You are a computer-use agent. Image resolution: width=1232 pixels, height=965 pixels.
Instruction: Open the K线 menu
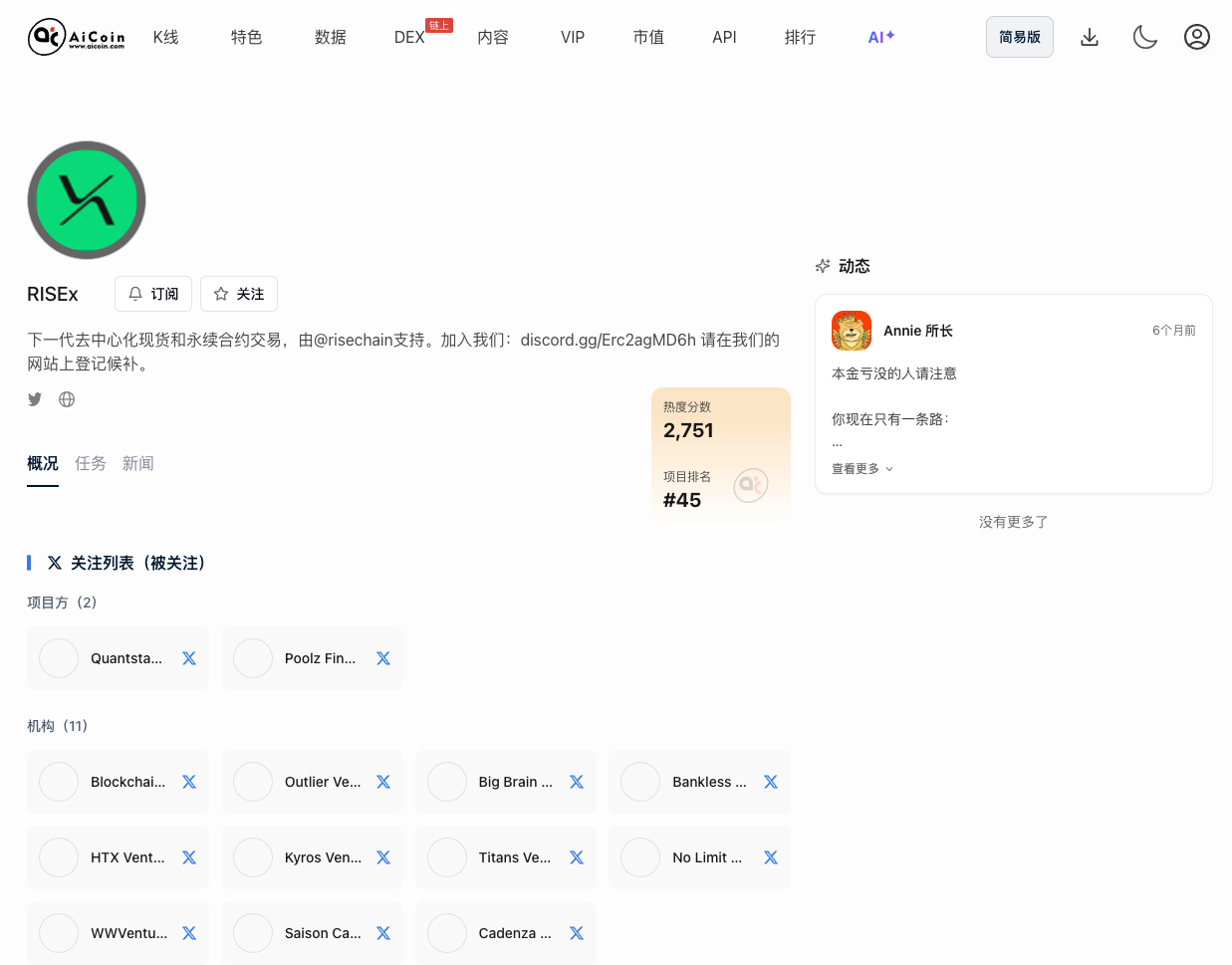pos(166,37)
